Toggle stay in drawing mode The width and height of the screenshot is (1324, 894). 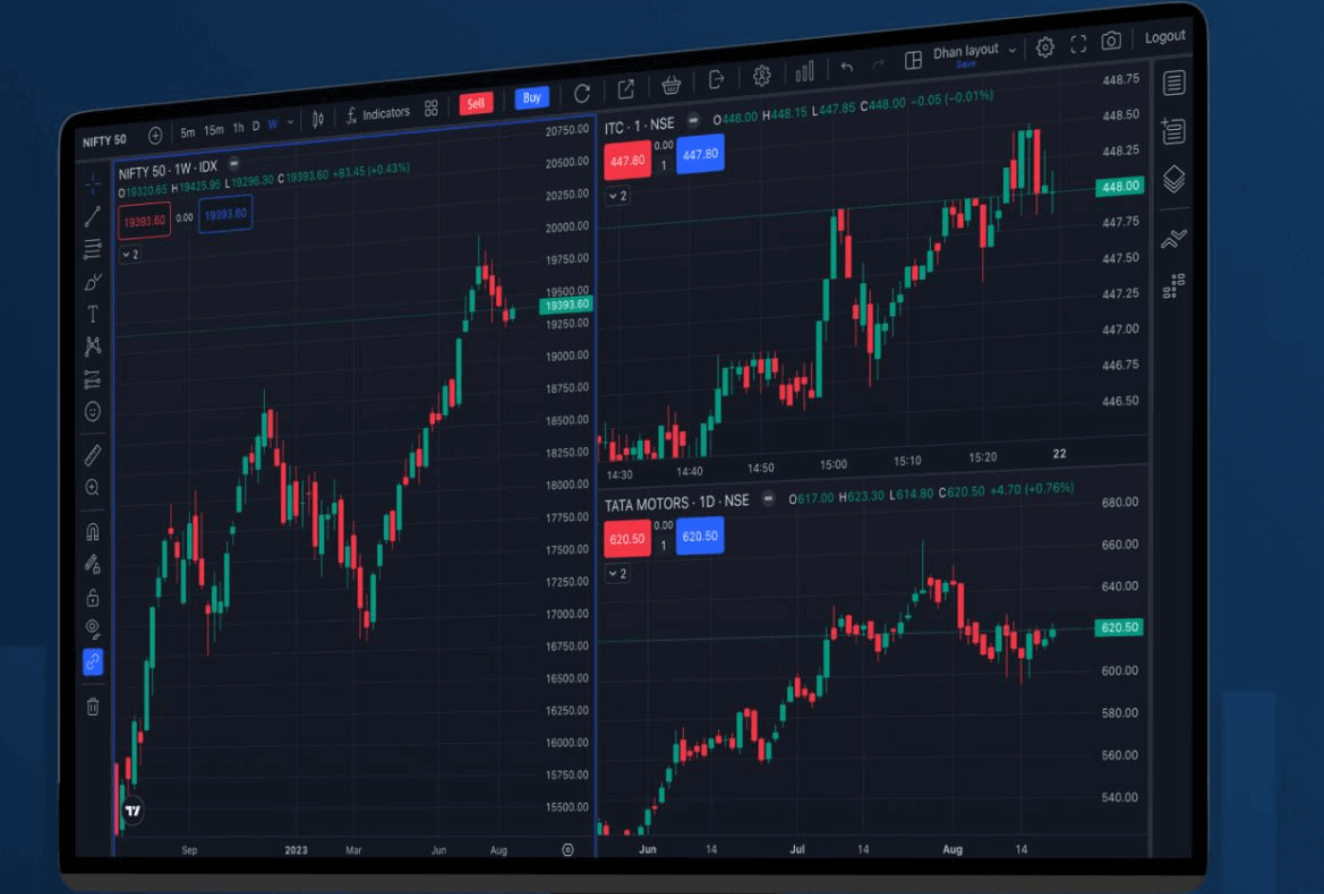(93, 565)
